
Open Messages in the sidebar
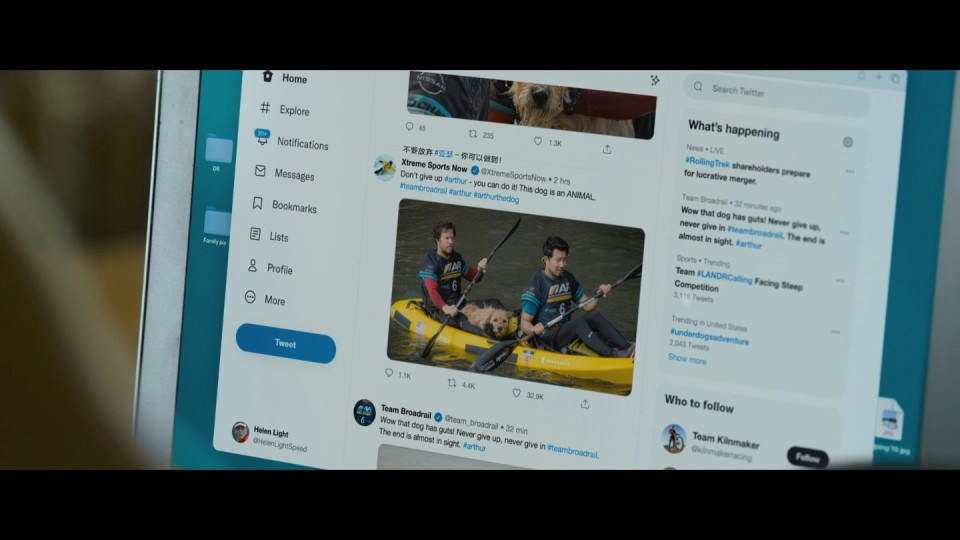coord(285,173)
